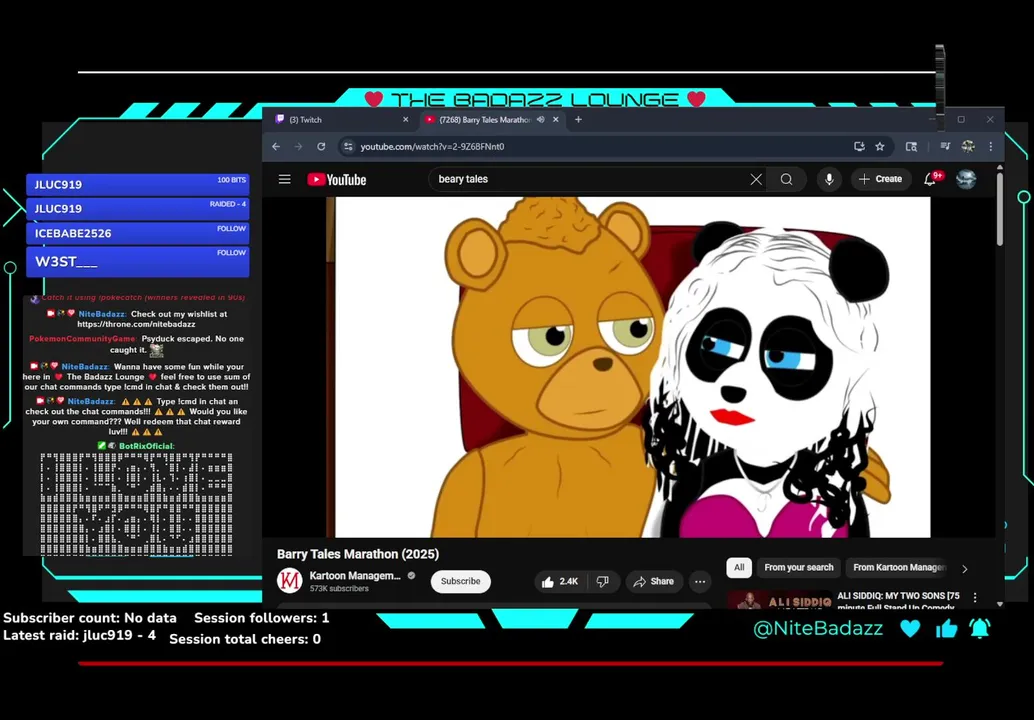The height and width of the screenshot is (720, 1034).
Task: Click the YouTube page vertical scrollbar
Action: click(1000, 211)
